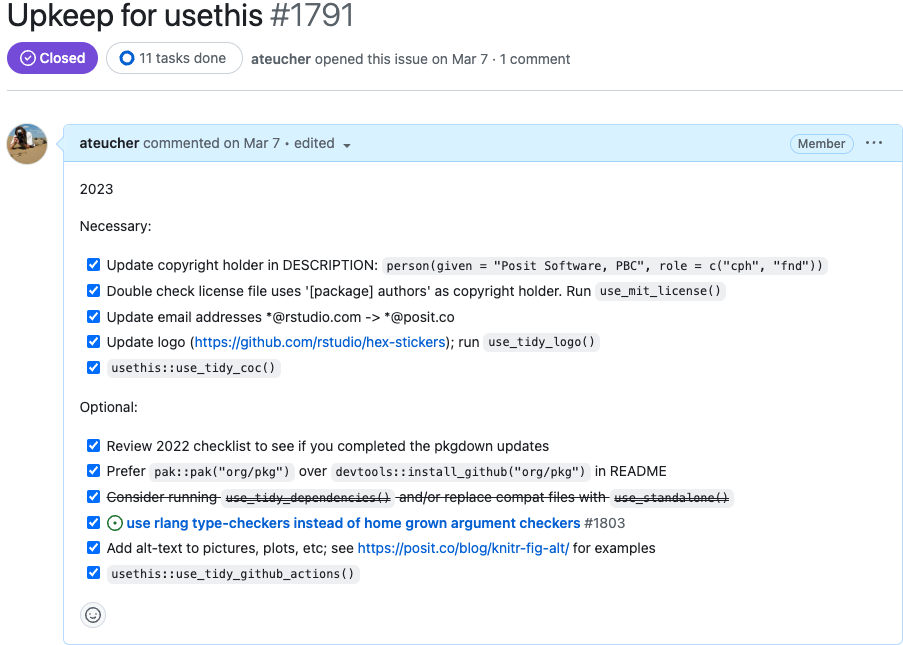Toggle the 'usethis::use_tidy_coc()' checkbox
The height and width of the screenshot is (645, 903).
tap(93, 367)
